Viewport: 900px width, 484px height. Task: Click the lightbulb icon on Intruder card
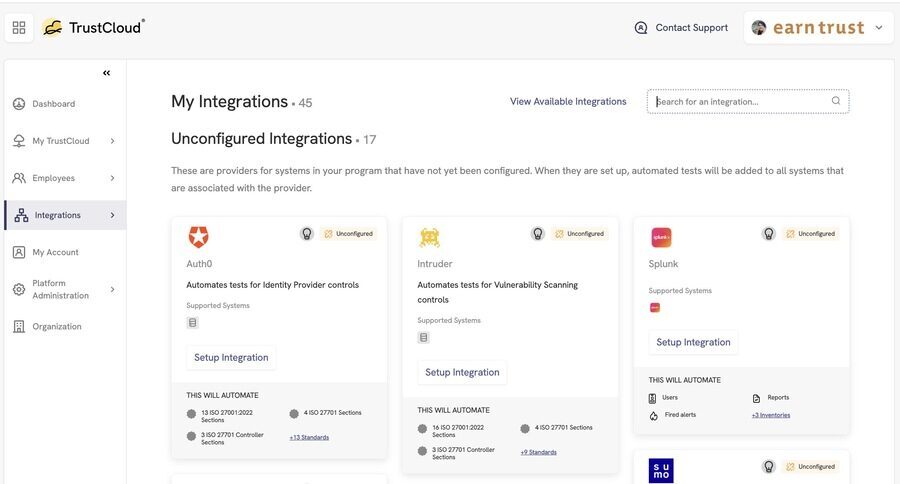point(538,234)
